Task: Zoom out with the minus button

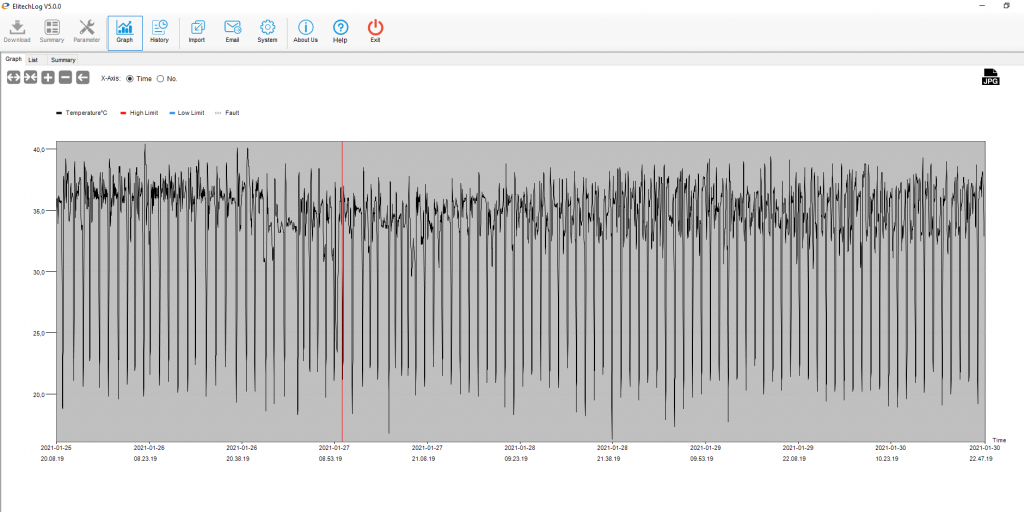Action: coord(65,78)
